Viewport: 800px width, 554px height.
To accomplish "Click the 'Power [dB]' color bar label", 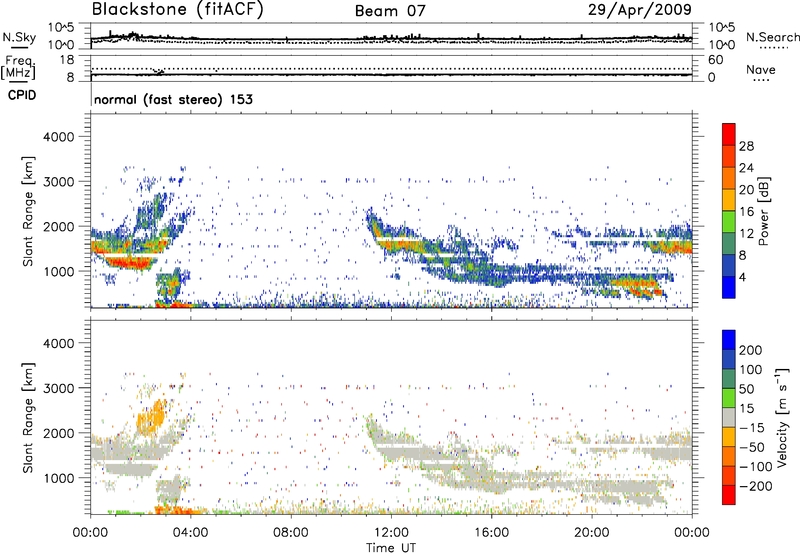I will (x=764, y=211).
